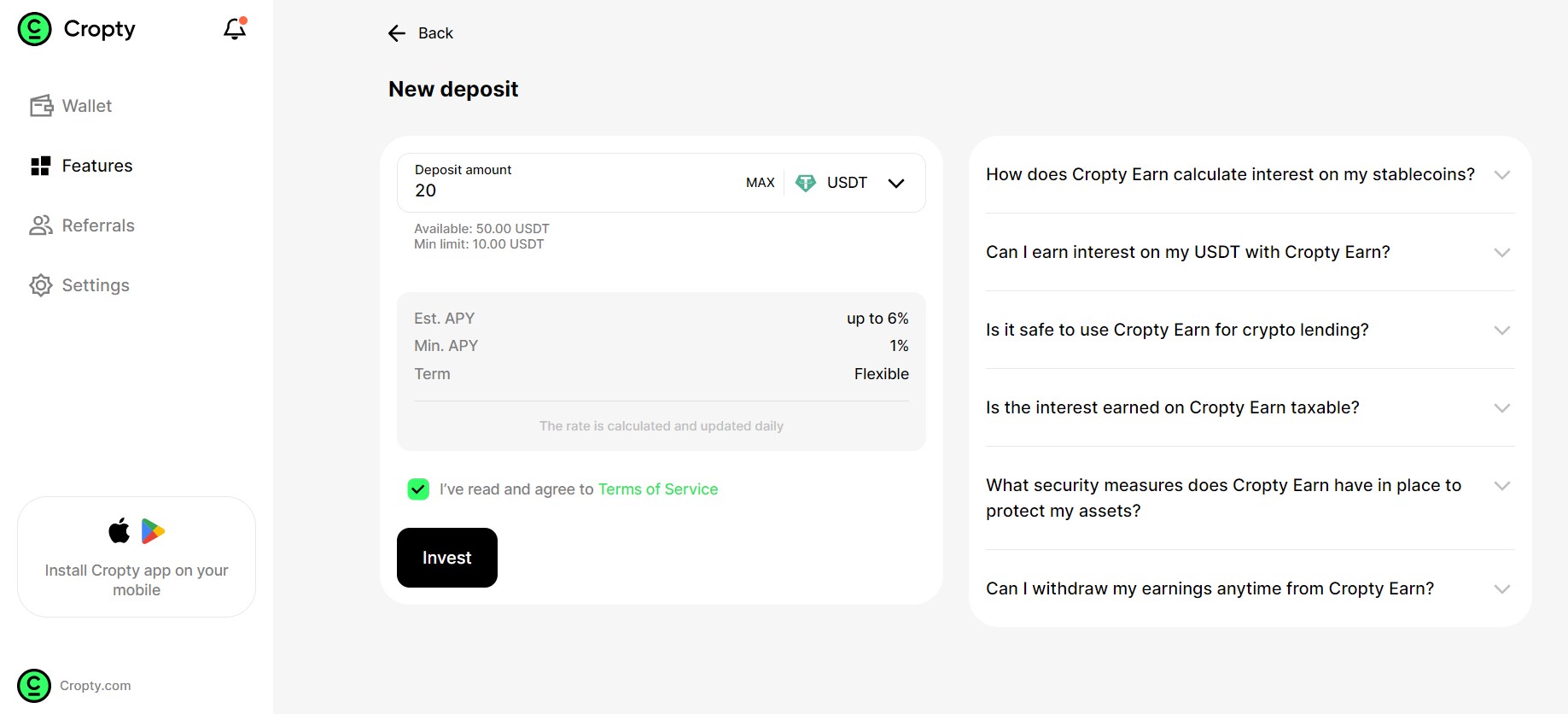Visit Cropty.com link in footer

coord(96,686)
